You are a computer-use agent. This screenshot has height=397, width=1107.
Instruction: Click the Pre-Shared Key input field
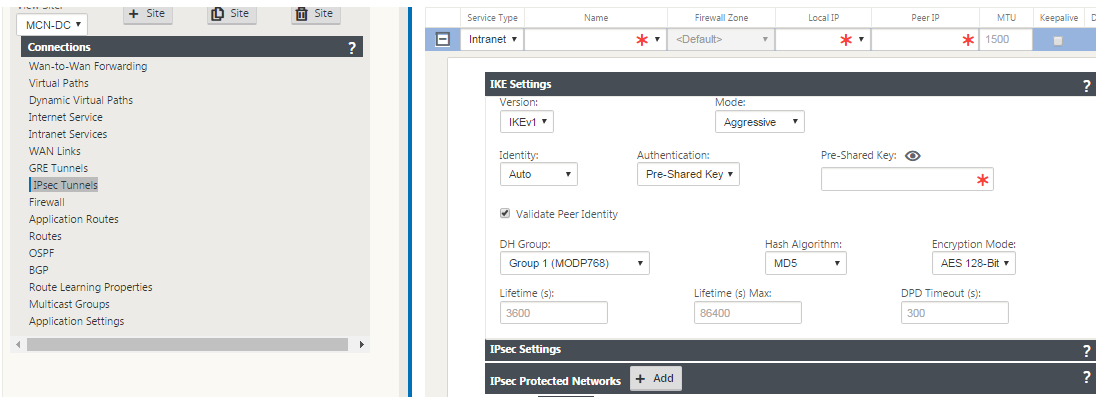[907, 180]
